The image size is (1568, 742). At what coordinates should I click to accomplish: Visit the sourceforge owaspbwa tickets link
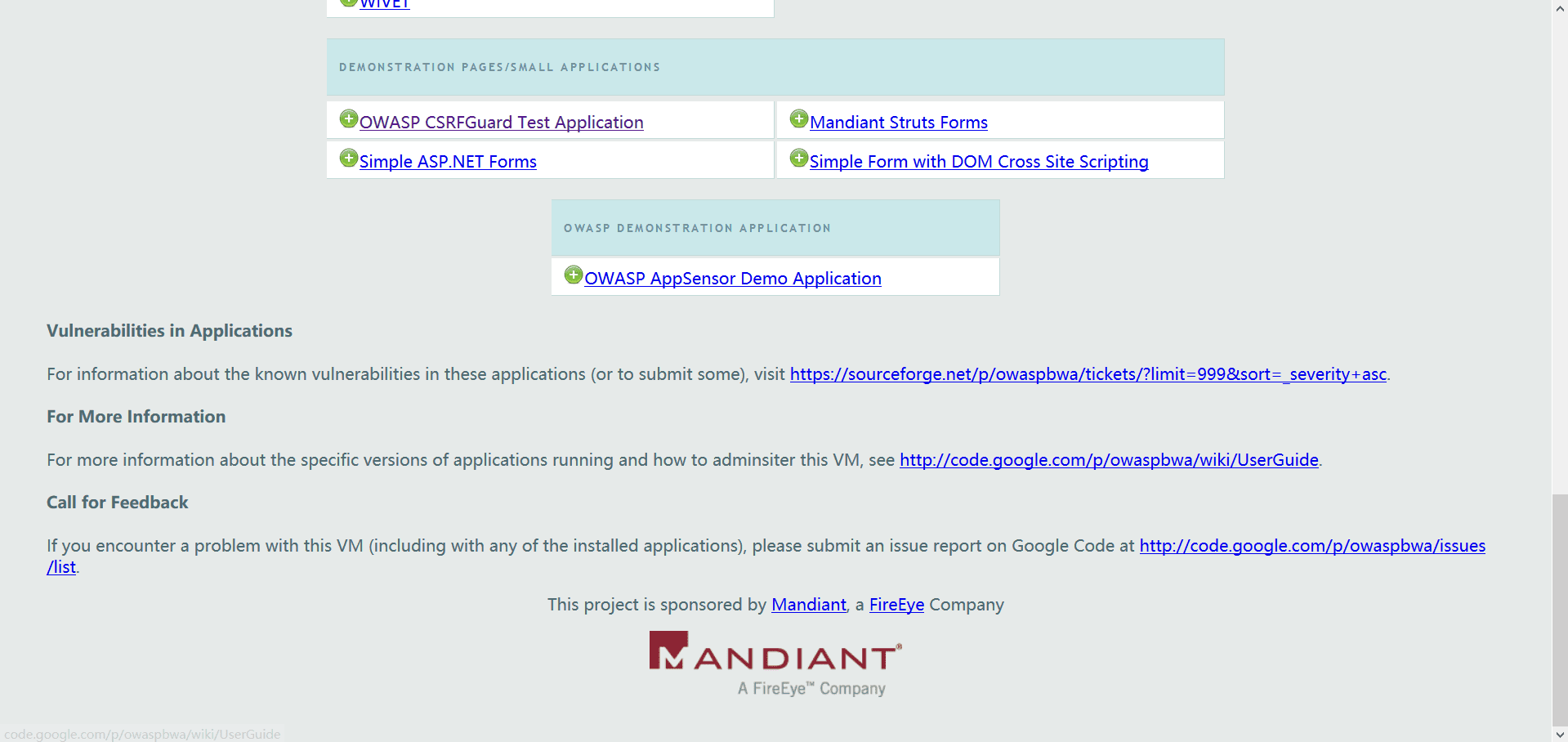click(x=1088, y=374)
